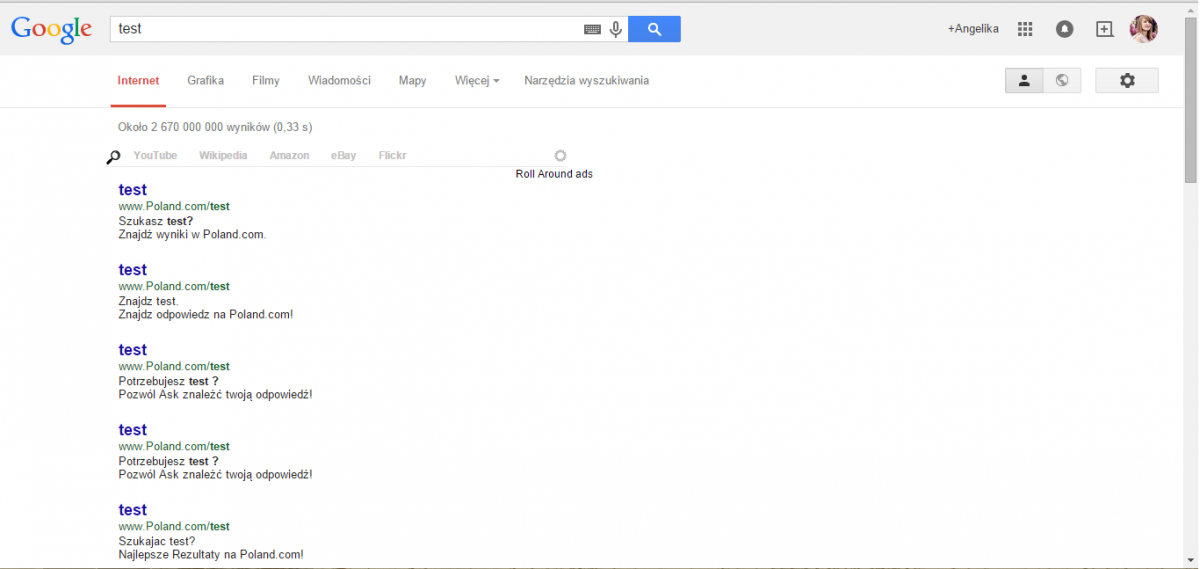Image resolution: width=1200 pixels, height=569 pixels.
Task: Click the circular ring icon above Roll Around ads
Action: click(x=560, y=155)
